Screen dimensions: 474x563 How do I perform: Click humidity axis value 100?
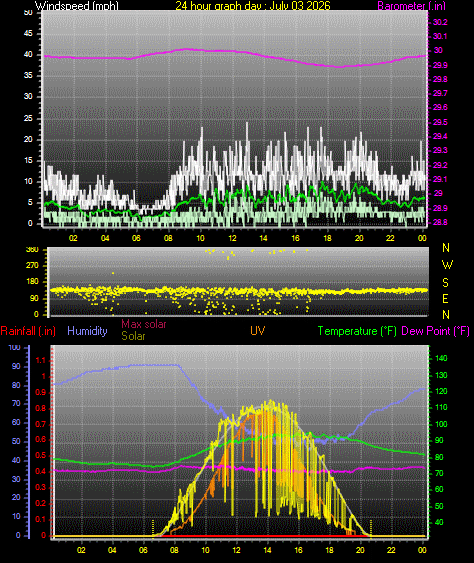pyautogui.click(x=14, y=347)
